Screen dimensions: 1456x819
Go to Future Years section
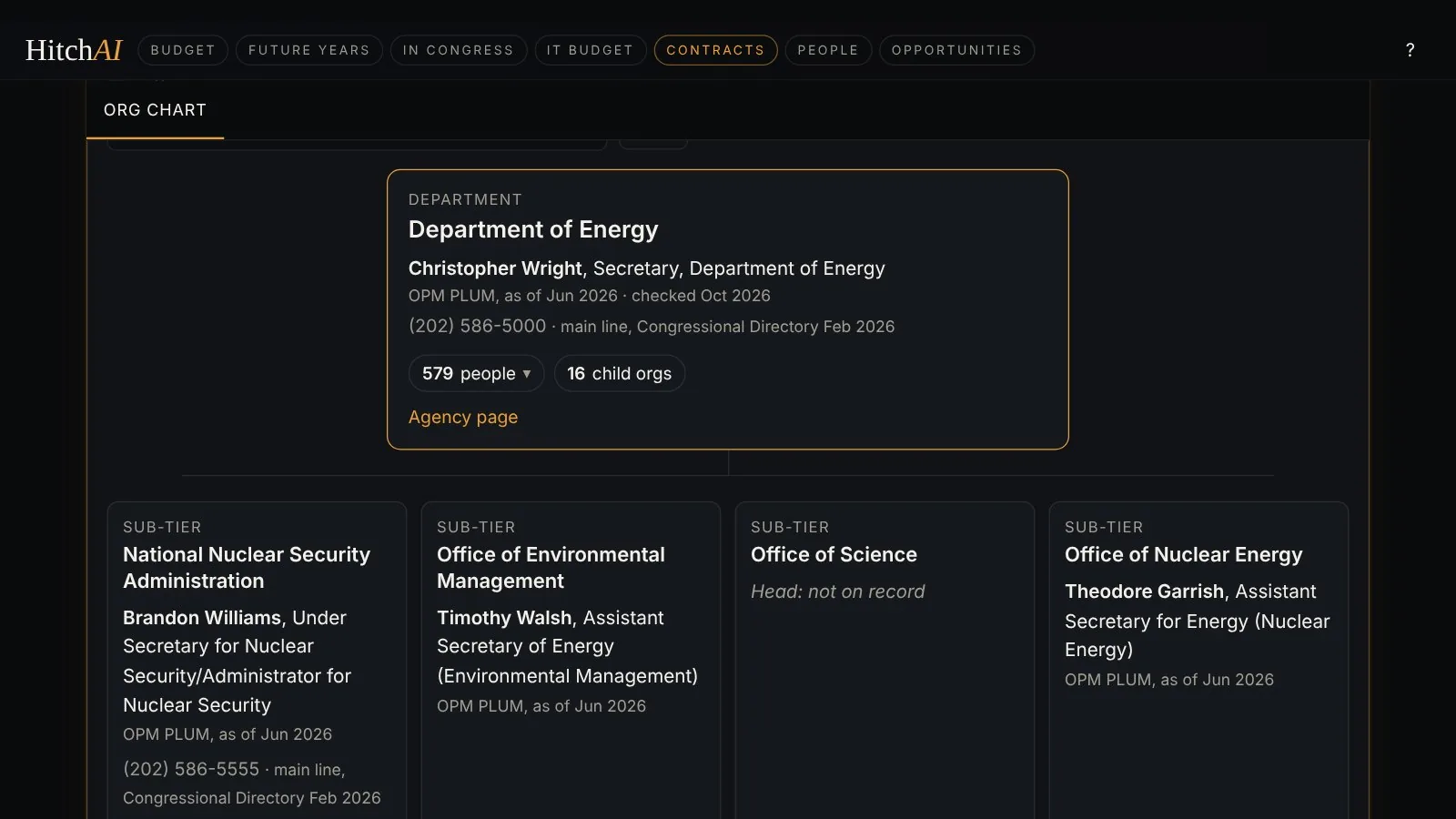pyautogui.click(x=309, y=50)
